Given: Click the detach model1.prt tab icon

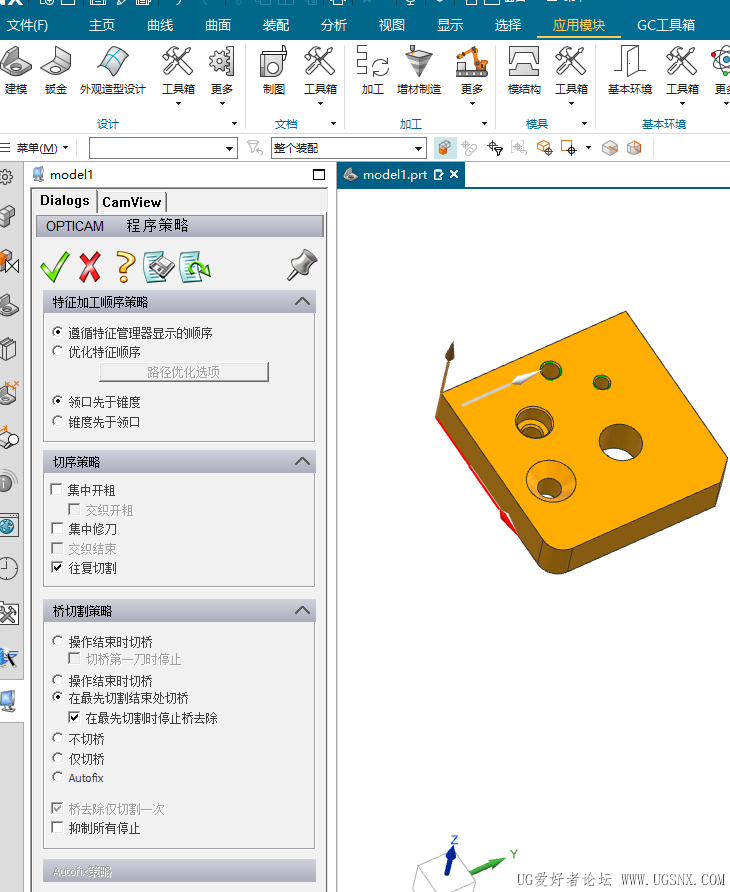Looking at the screenshot, I should click(x=438, y=175).
